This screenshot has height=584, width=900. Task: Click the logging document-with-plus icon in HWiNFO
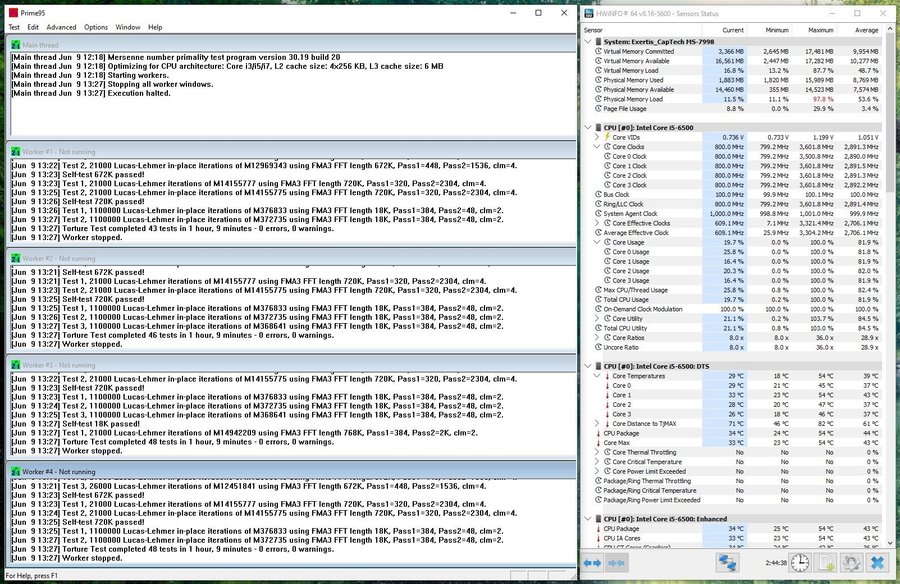tap(825, 563)
